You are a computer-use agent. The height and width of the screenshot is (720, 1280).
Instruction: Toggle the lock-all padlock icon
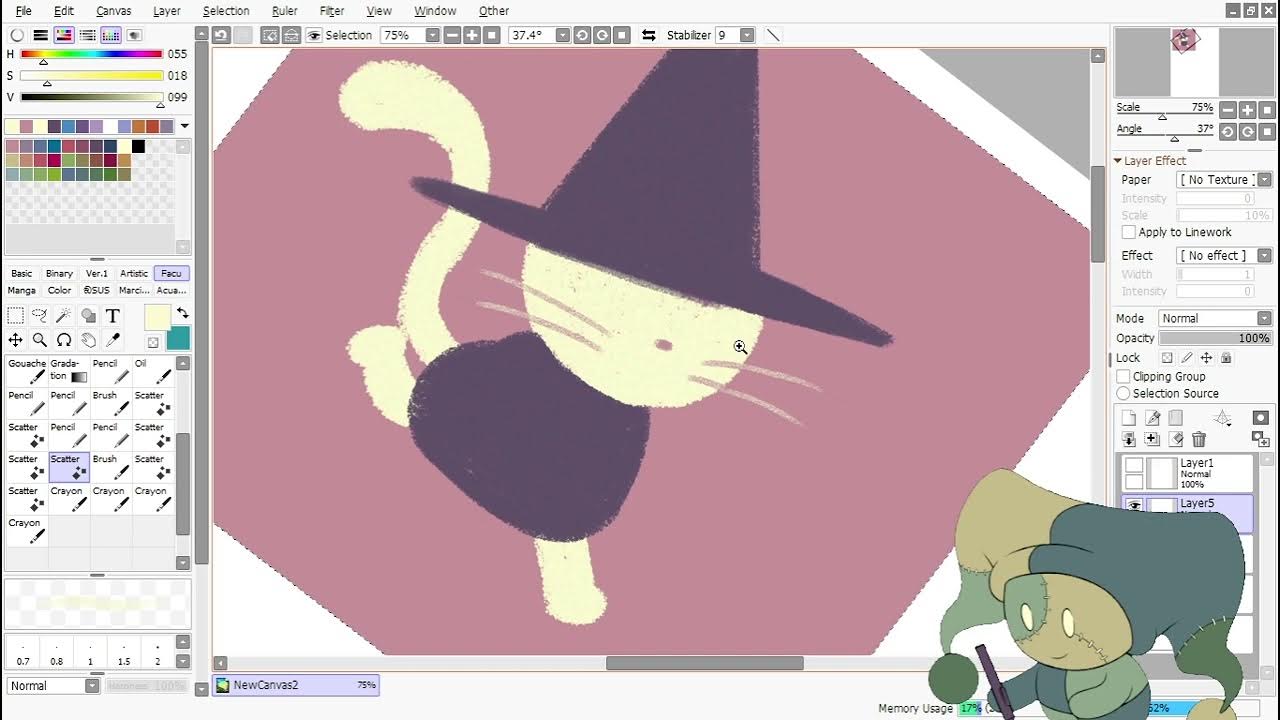coord(1226,358)
